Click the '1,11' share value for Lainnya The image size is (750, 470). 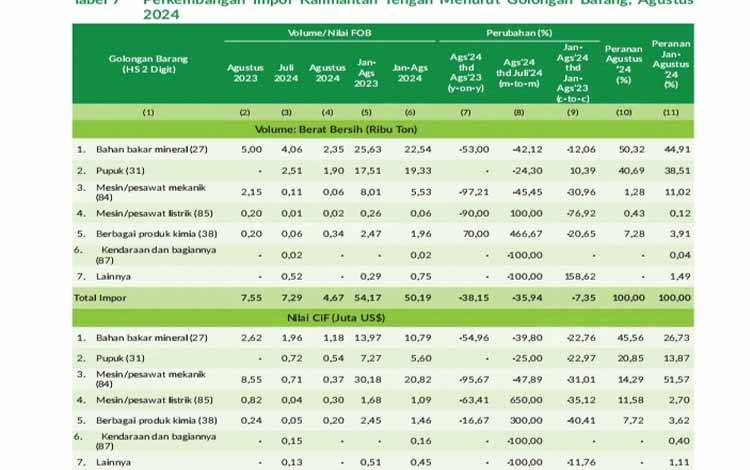point(679,462)
